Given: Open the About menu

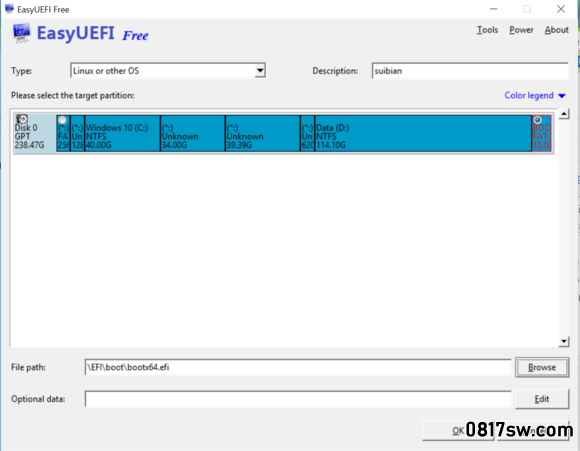Looking at the screenshot, I should click(556, 30).
